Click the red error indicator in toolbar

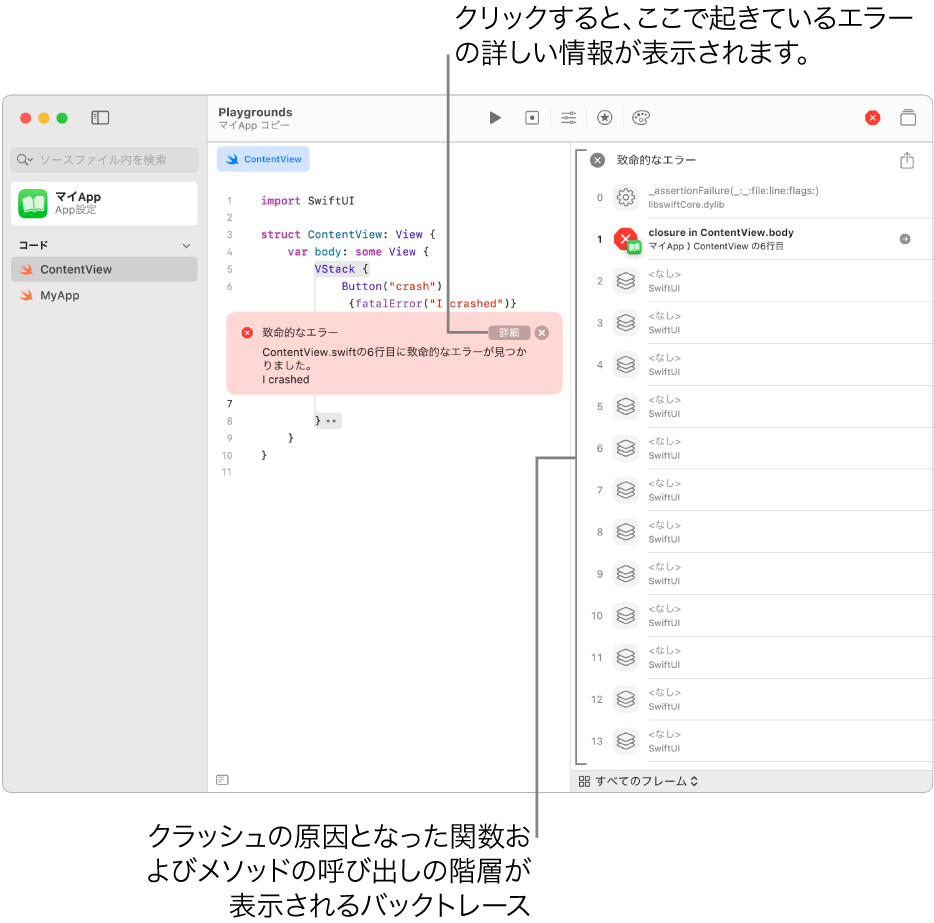[873, 118]
